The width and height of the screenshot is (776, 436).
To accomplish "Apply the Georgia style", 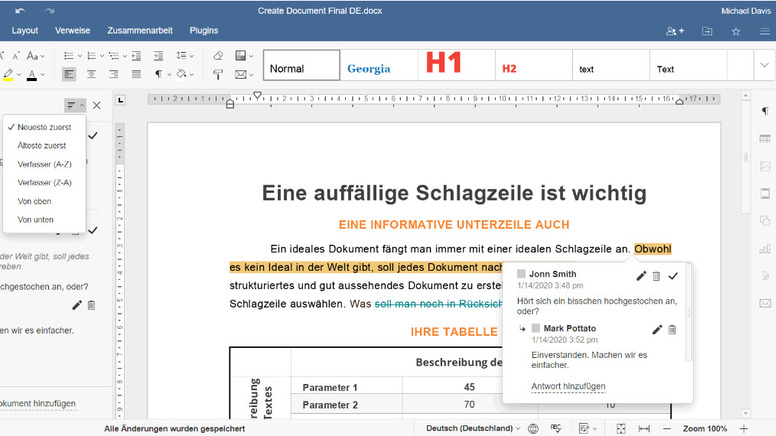I will pyautogui.click(x=379, y=65).
